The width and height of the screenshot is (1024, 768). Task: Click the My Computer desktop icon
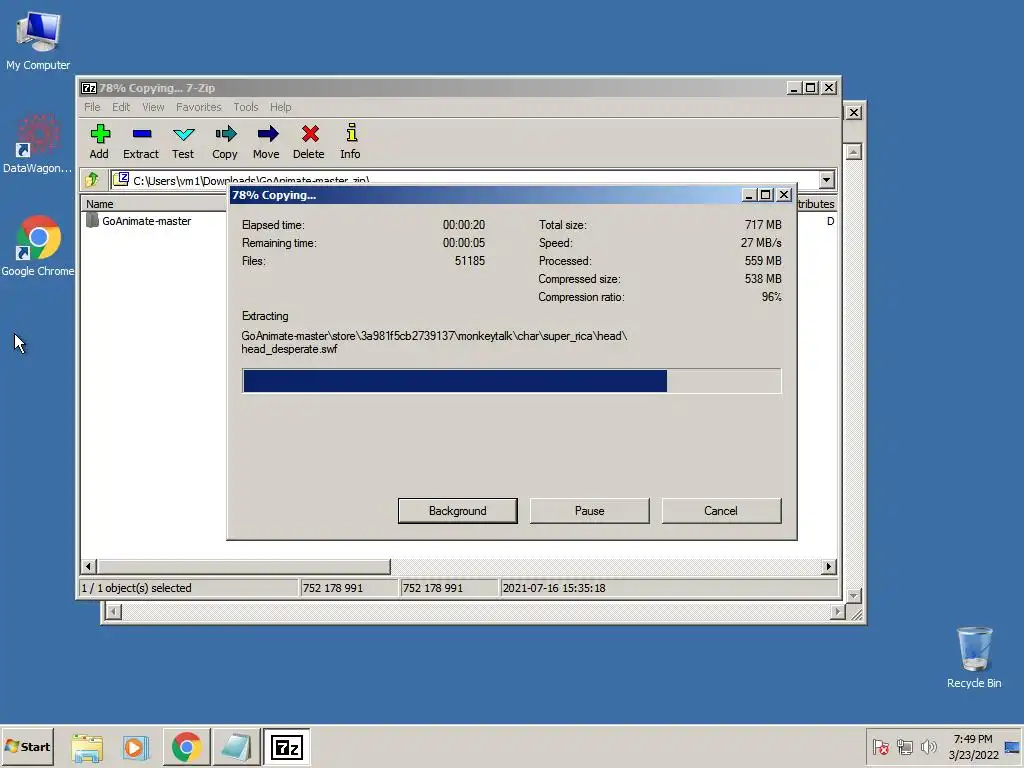(x=38, y=40)
